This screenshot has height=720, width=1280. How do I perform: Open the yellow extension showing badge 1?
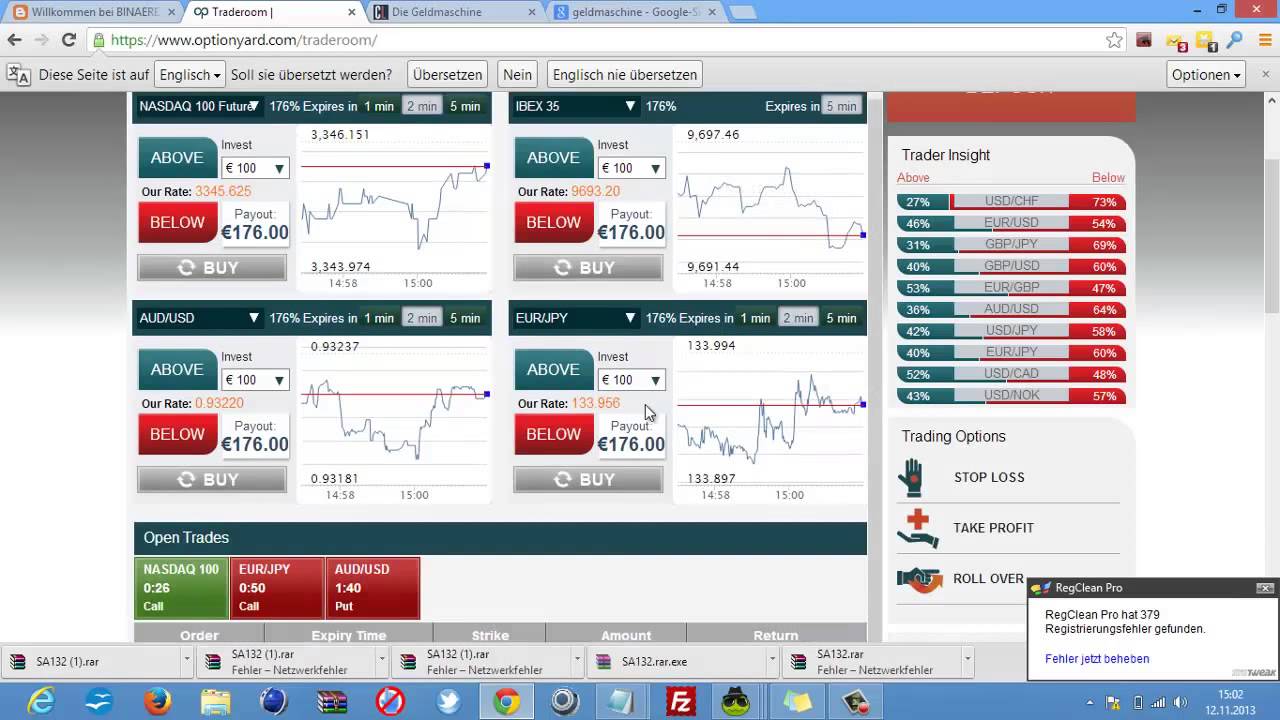pyautogui.click(x=1205, y=40)
